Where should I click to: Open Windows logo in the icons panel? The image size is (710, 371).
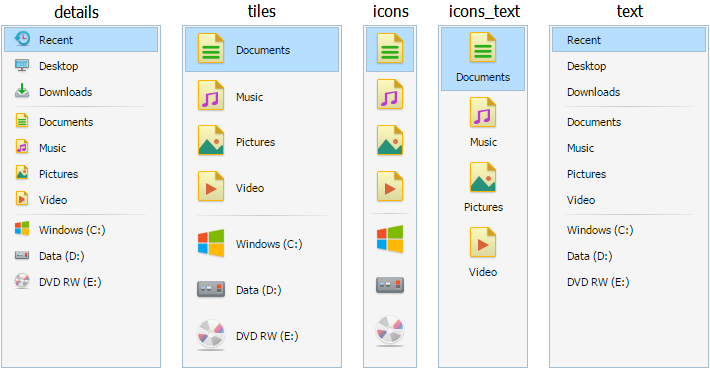390,239
